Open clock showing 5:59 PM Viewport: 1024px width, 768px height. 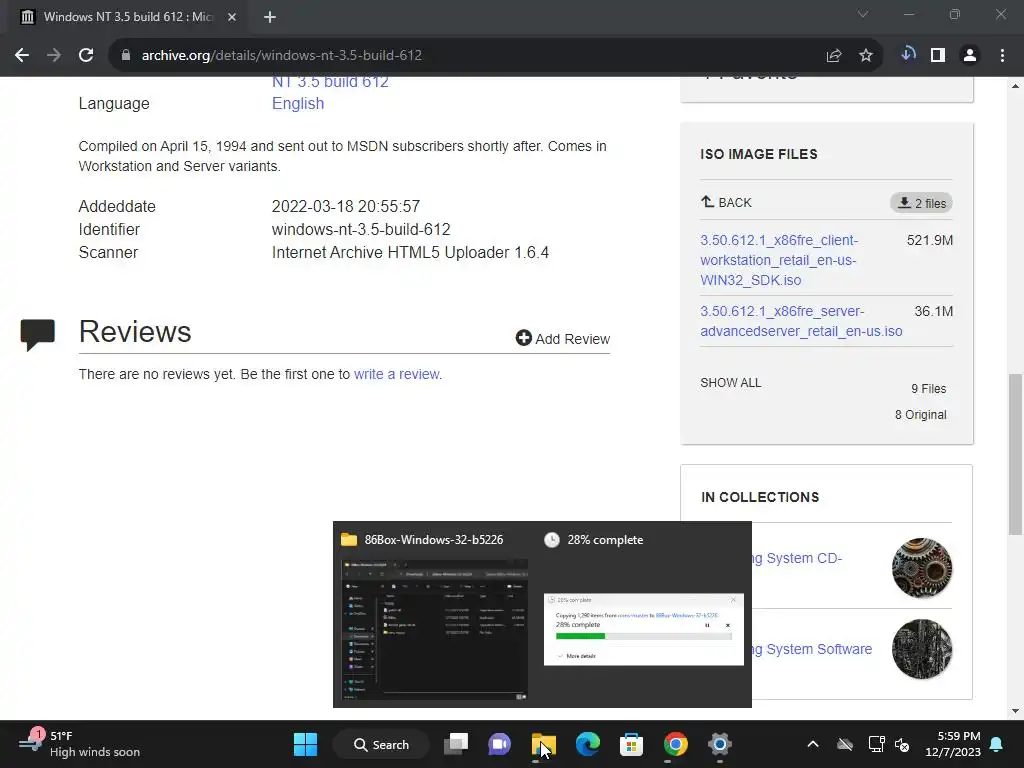953,744
